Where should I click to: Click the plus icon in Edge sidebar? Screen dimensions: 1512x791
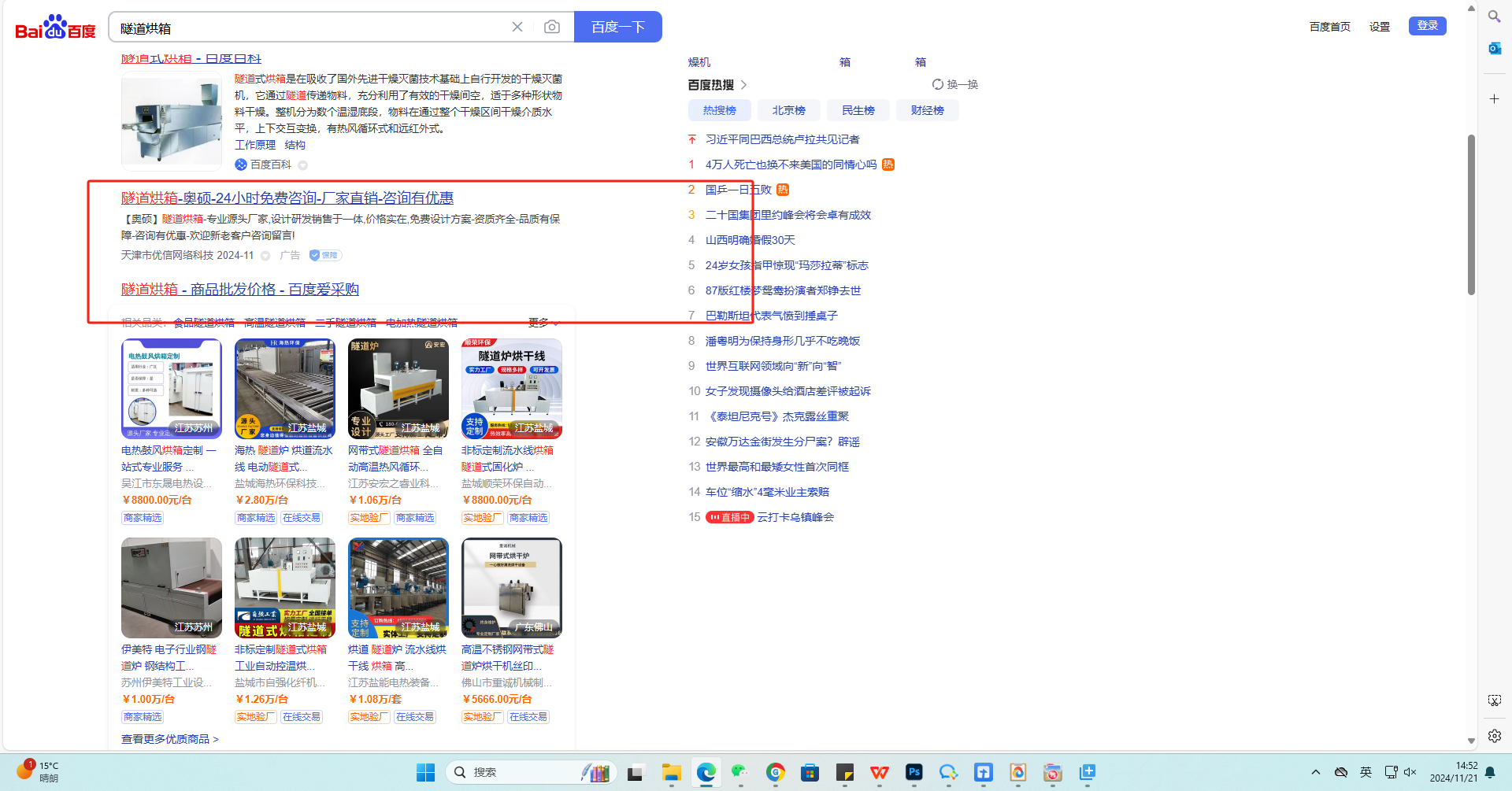coord(1494,99)
